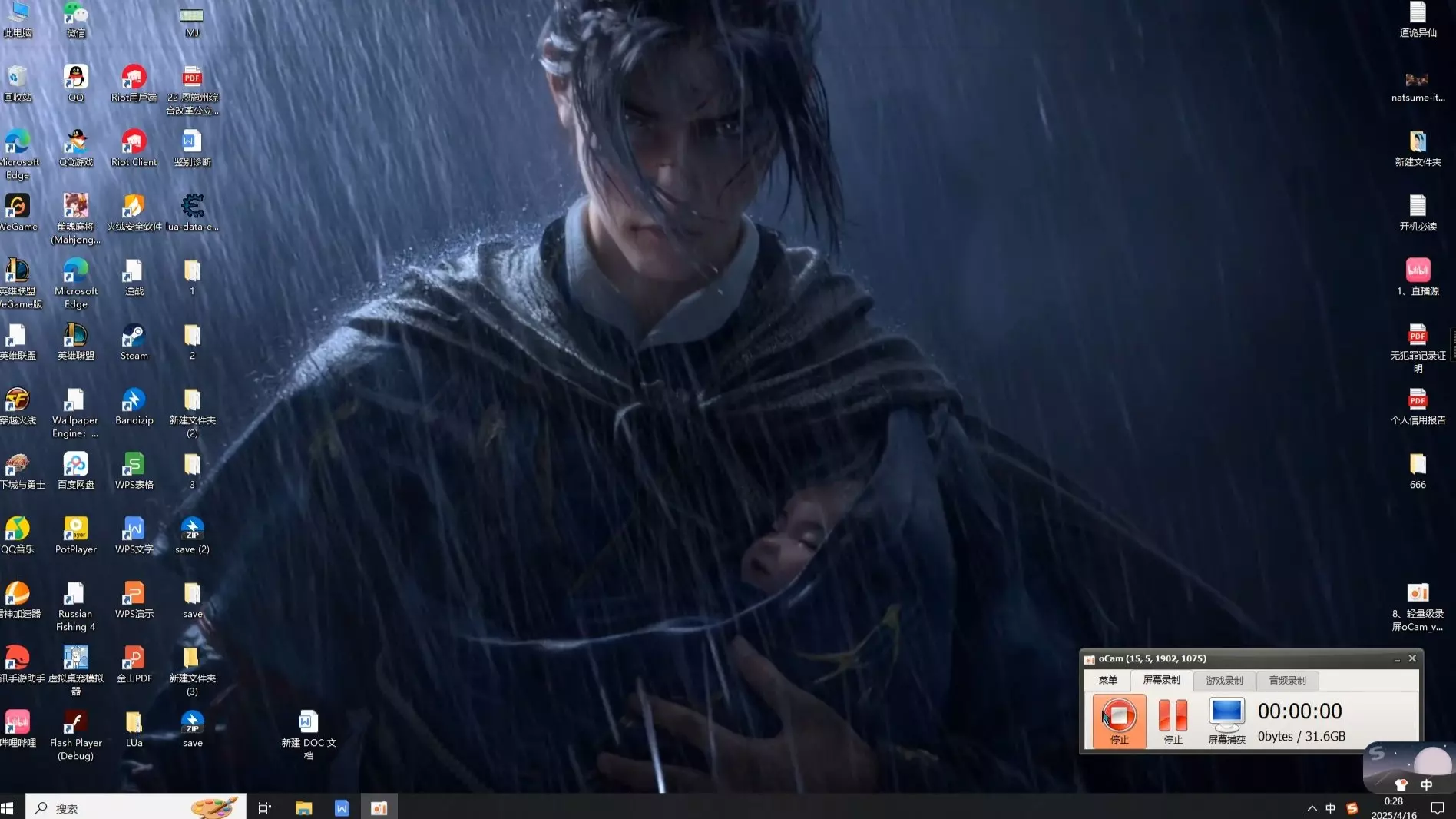
Task: Open Task View from the taskbar
Action: click(x=265, y=808)
